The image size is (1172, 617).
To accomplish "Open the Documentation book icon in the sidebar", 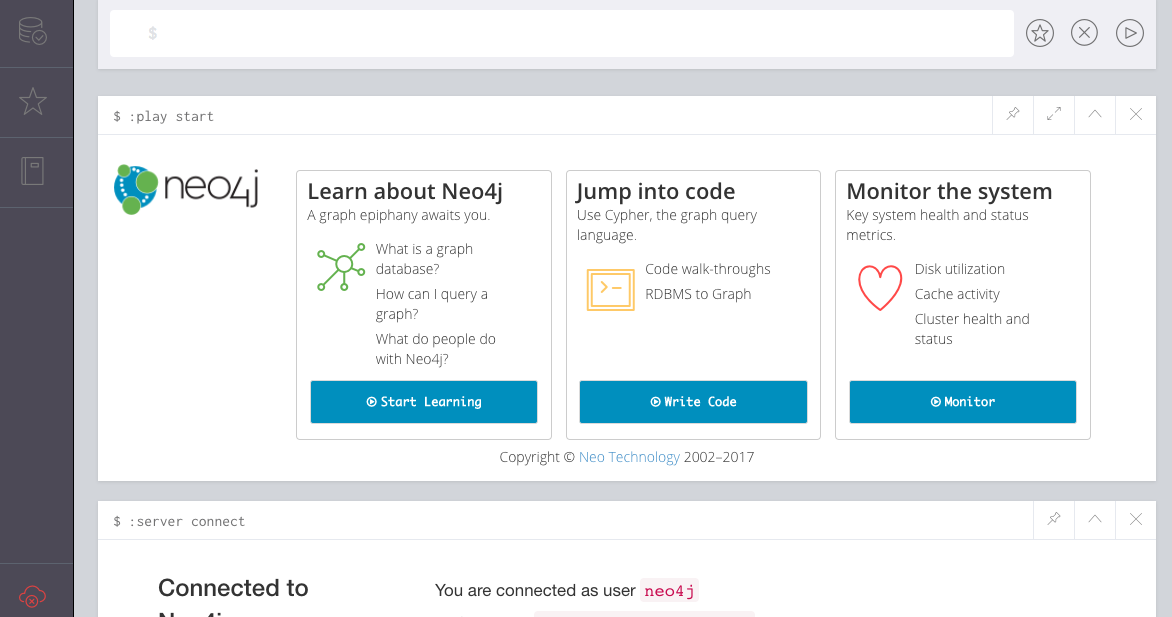I will 33,171.
